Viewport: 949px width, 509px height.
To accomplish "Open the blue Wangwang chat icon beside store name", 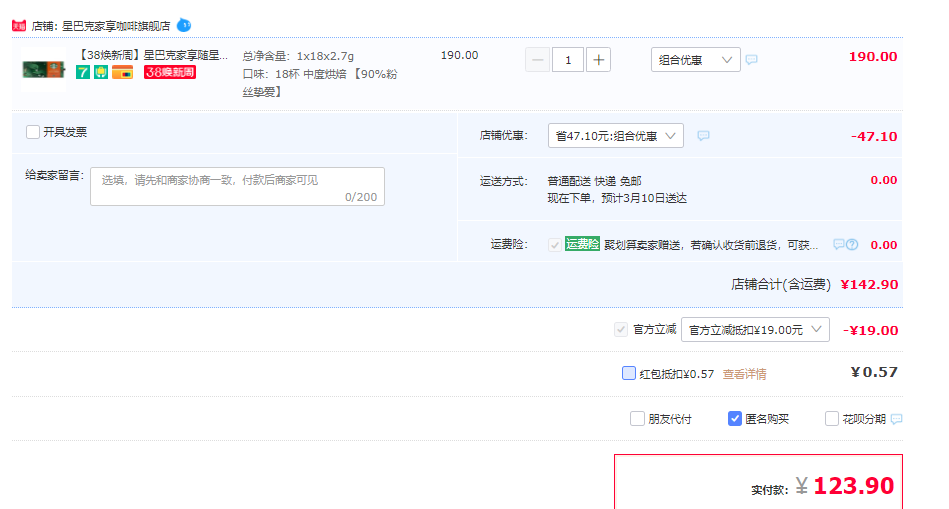I will coord(184,25).
